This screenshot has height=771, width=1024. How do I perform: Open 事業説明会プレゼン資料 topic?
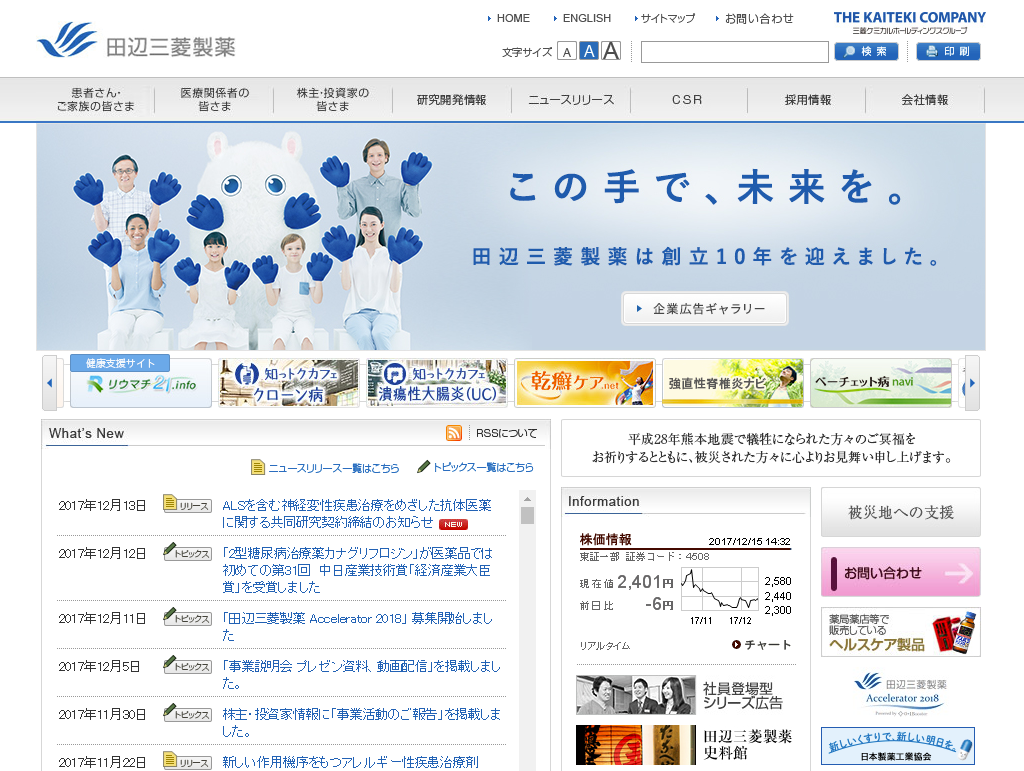[x=361, y=674]
